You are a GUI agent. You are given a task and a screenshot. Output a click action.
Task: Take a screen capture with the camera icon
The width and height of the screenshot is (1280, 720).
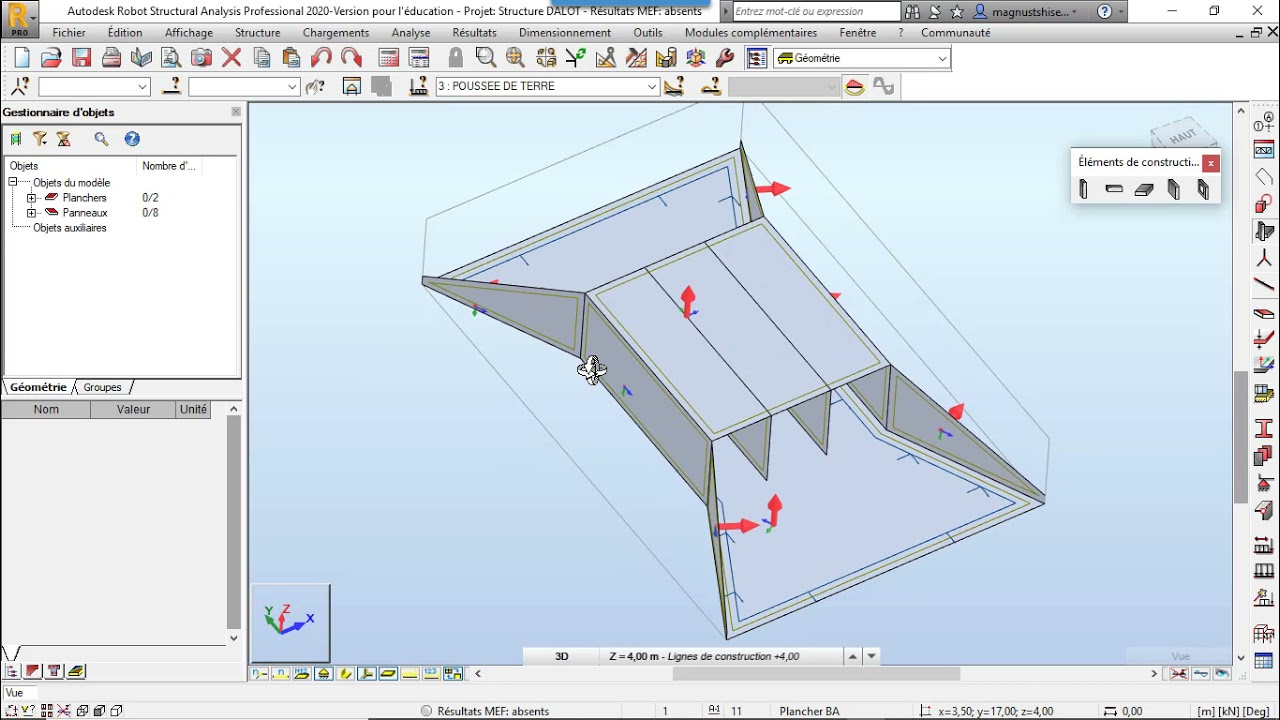click(201, 58)
